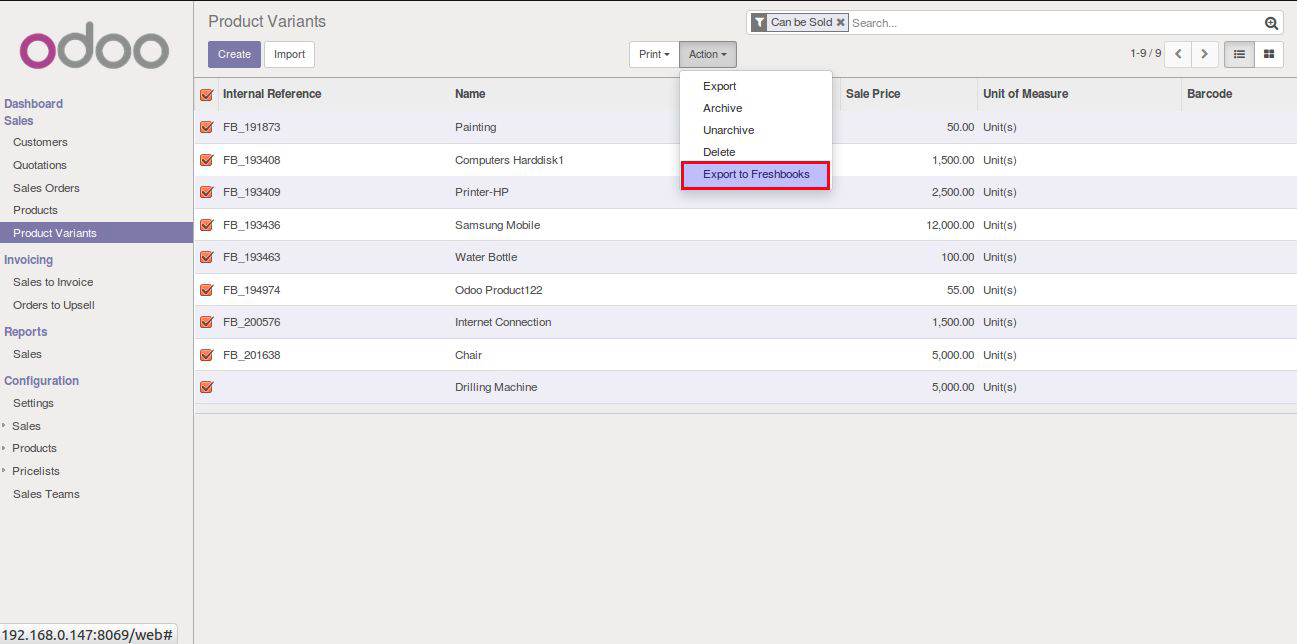Expand the Sales configuration submenu

(x=26, y=426)
